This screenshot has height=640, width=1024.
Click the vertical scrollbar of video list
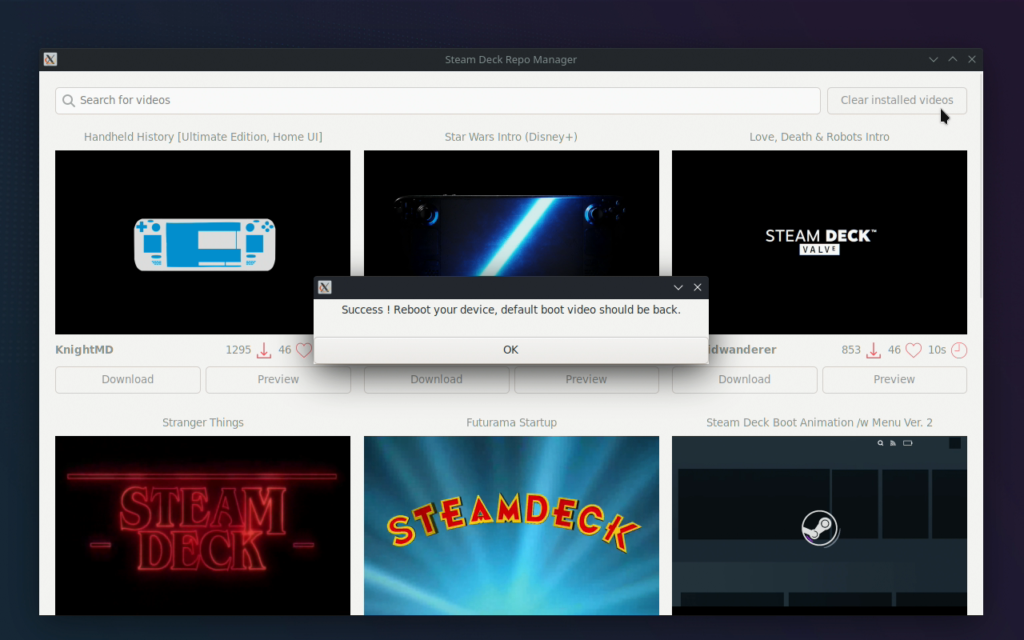980,186
